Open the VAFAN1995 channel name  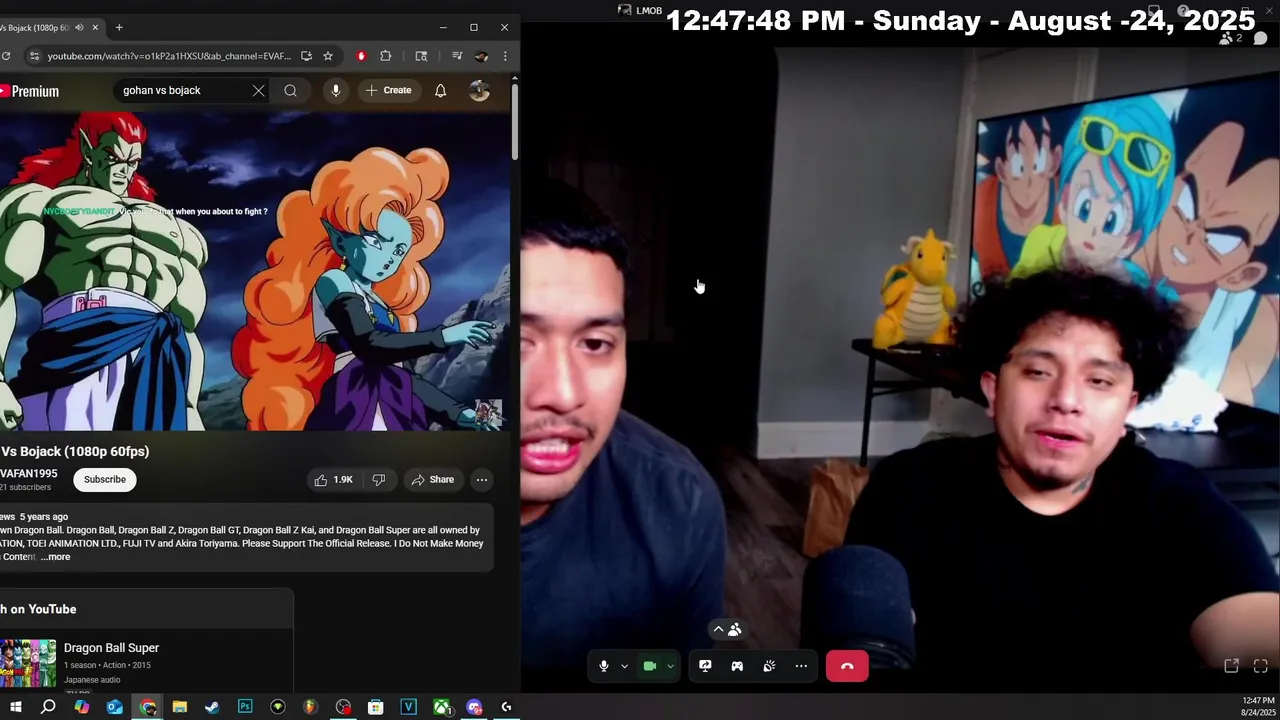coord(29,473)
